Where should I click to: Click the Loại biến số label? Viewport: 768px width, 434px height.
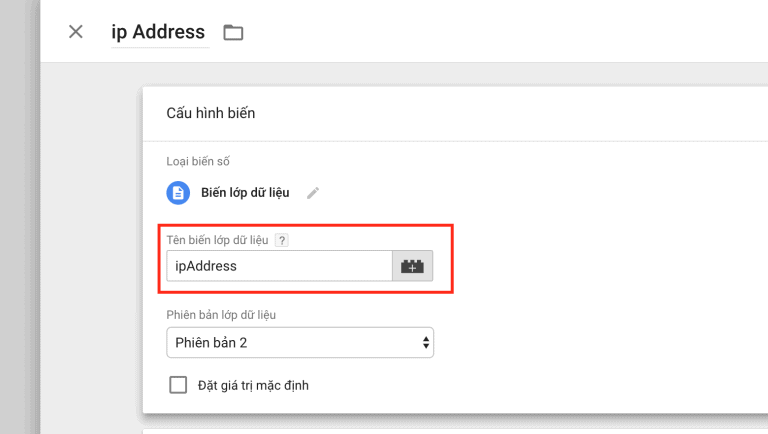(198, 161)
